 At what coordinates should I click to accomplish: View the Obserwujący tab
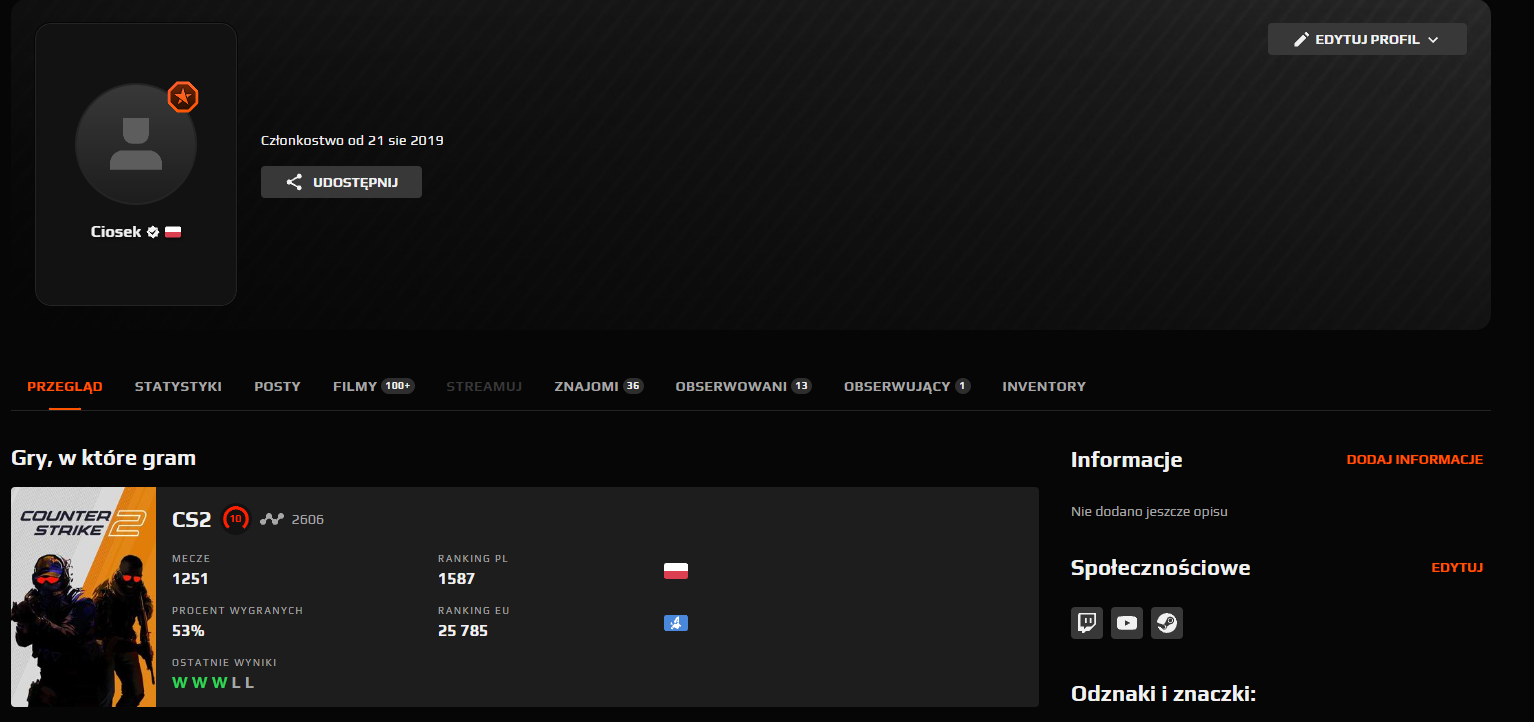907,386
